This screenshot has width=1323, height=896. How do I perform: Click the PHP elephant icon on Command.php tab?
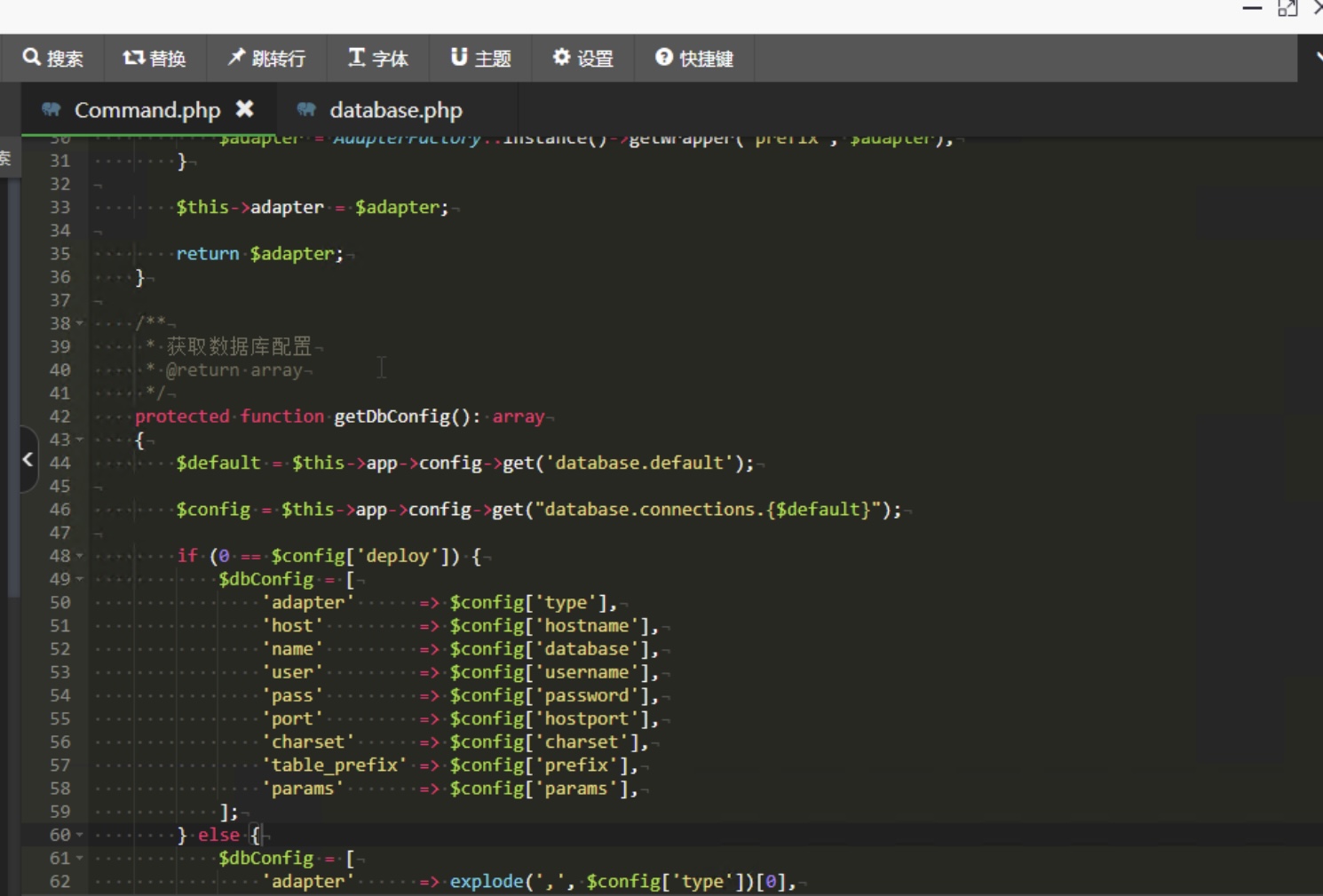point(51,109)
